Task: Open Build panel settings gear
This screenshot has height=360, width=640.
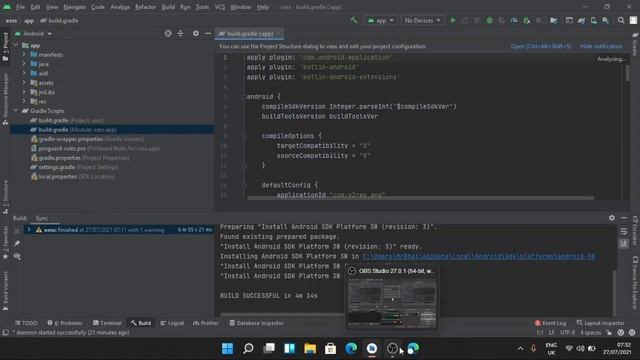Action: click(611, 218)
